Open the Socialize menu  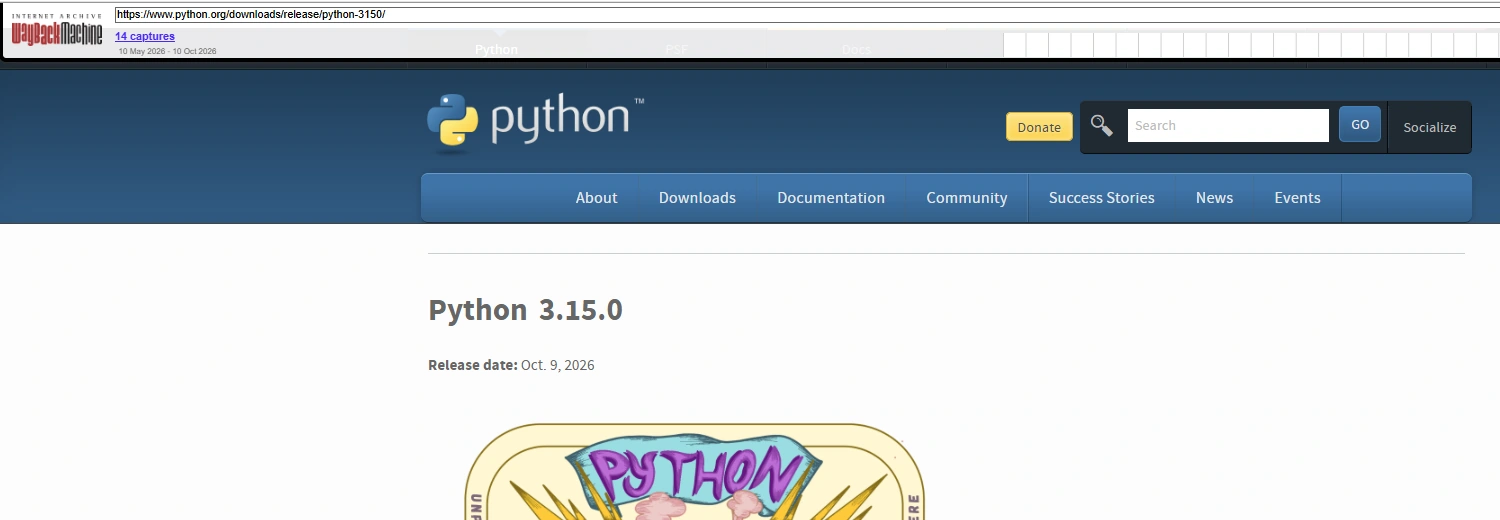1430,127
